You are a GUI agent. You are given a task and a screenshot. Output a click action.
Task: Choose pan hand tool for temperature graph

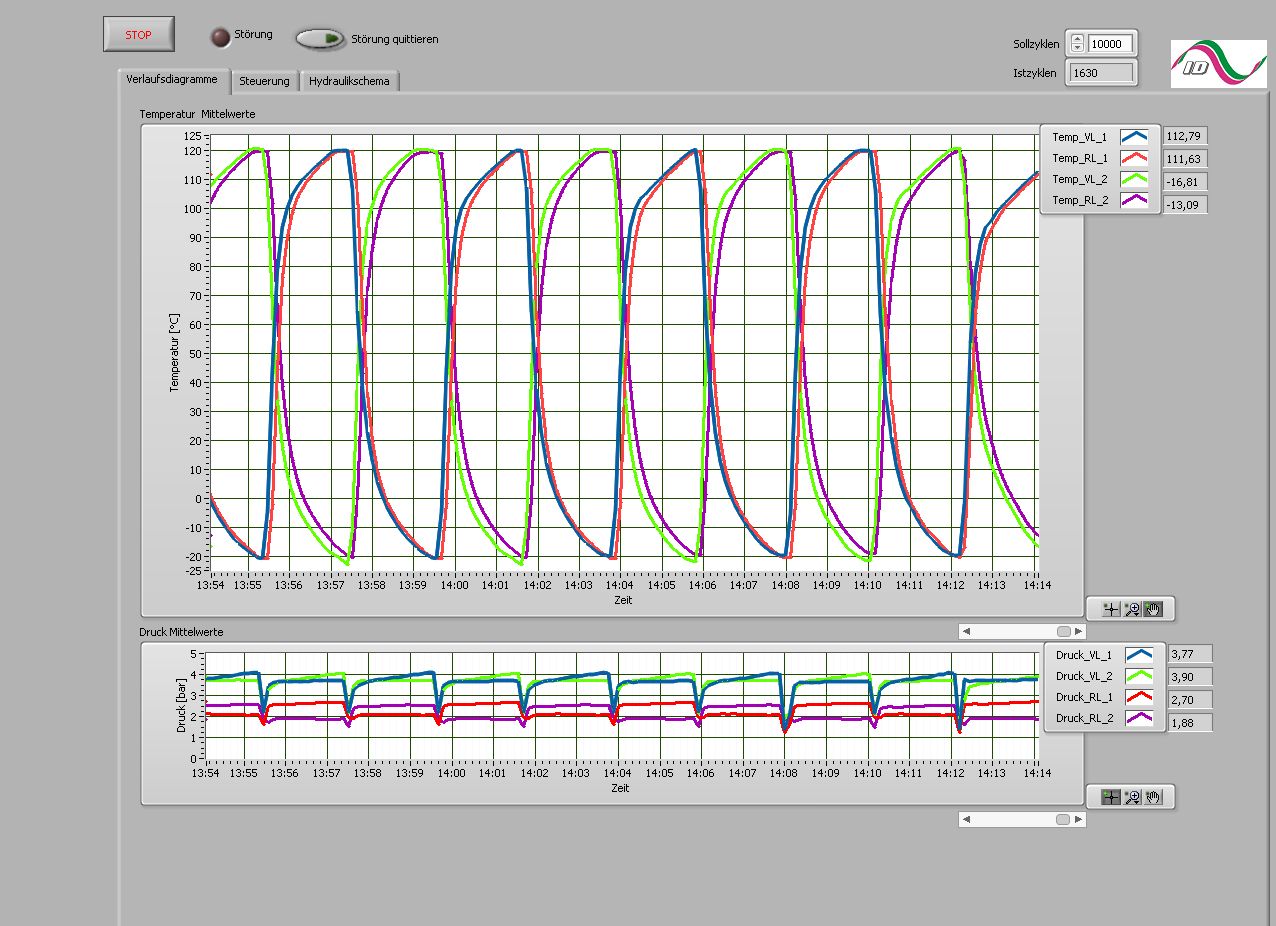[x=1153, y=608]
